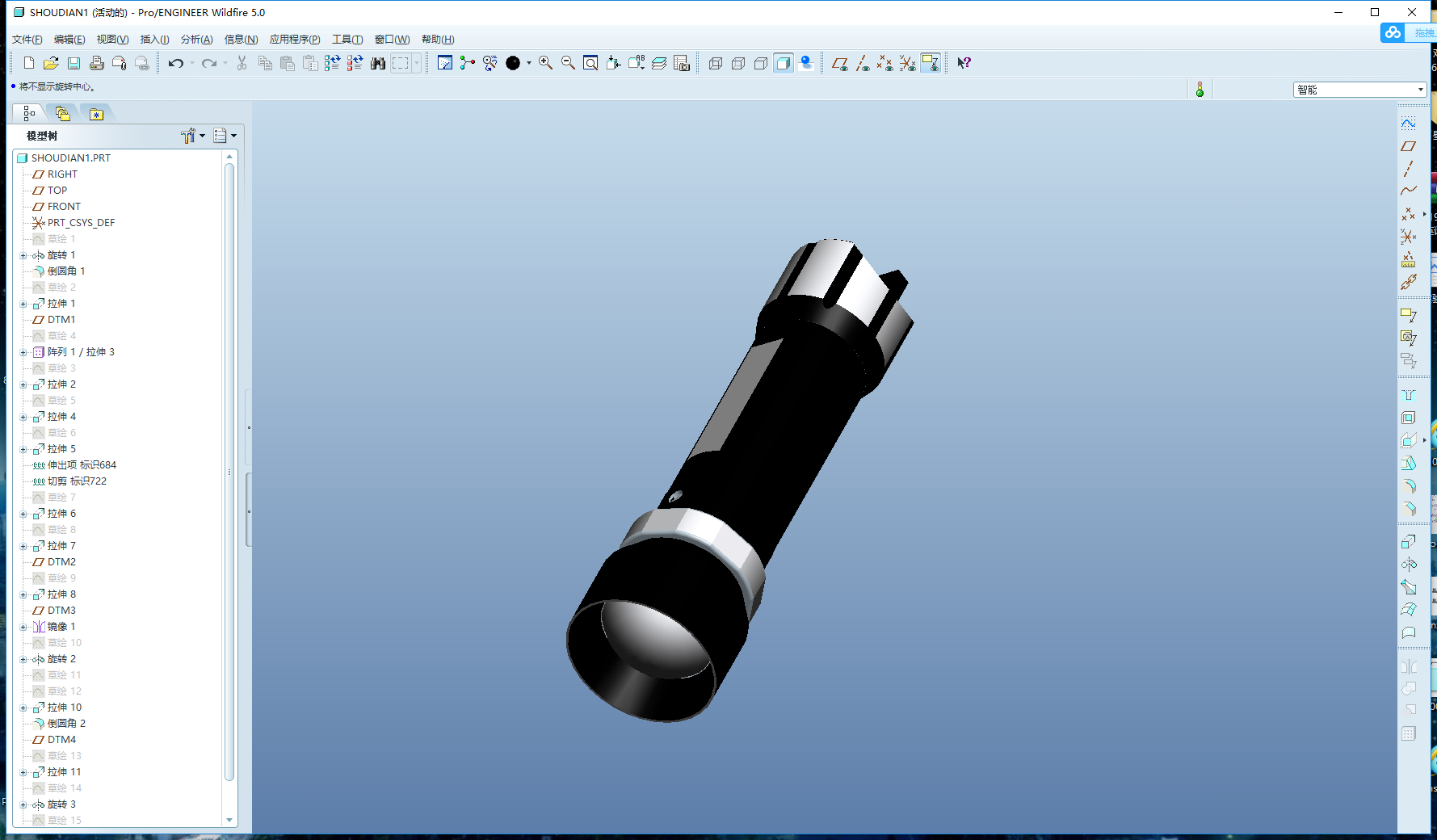Viewport: 1437px width, 840px height.
Task: Click the Datum Plane tool in right toolbar
Action: click(1408, 146)
